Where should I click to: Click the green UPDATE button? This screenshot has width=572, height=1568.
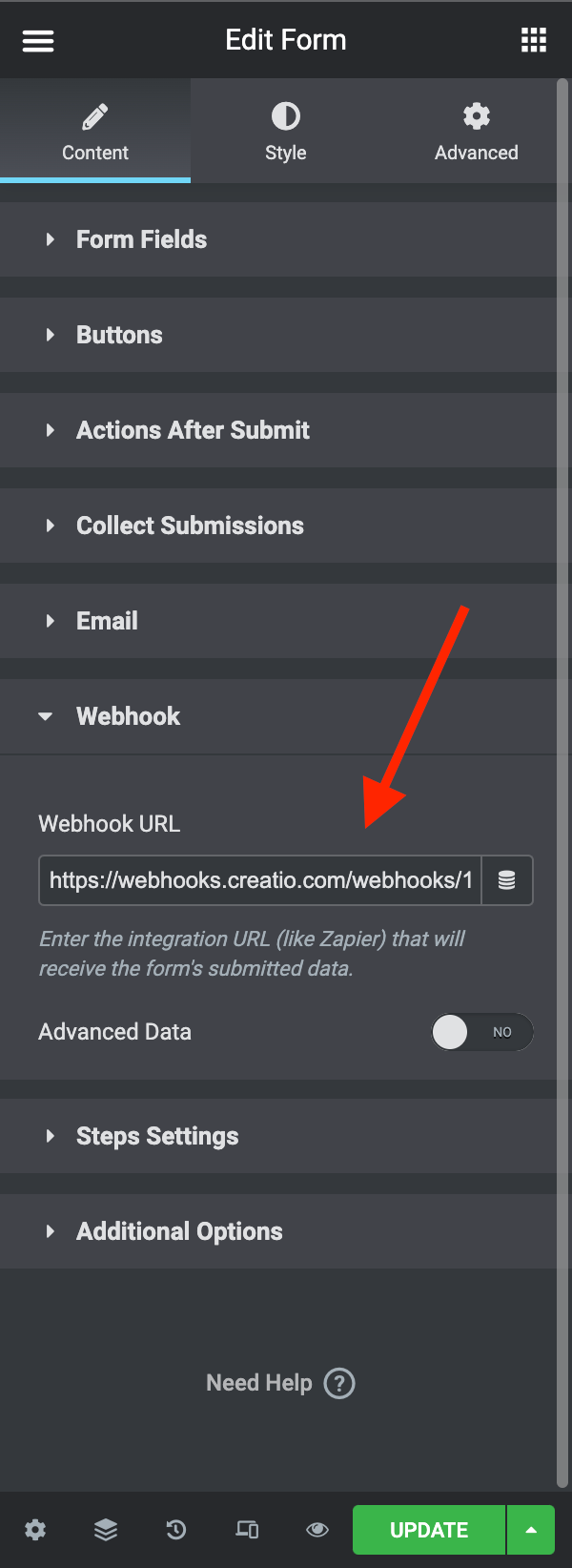click(429, 1530)
